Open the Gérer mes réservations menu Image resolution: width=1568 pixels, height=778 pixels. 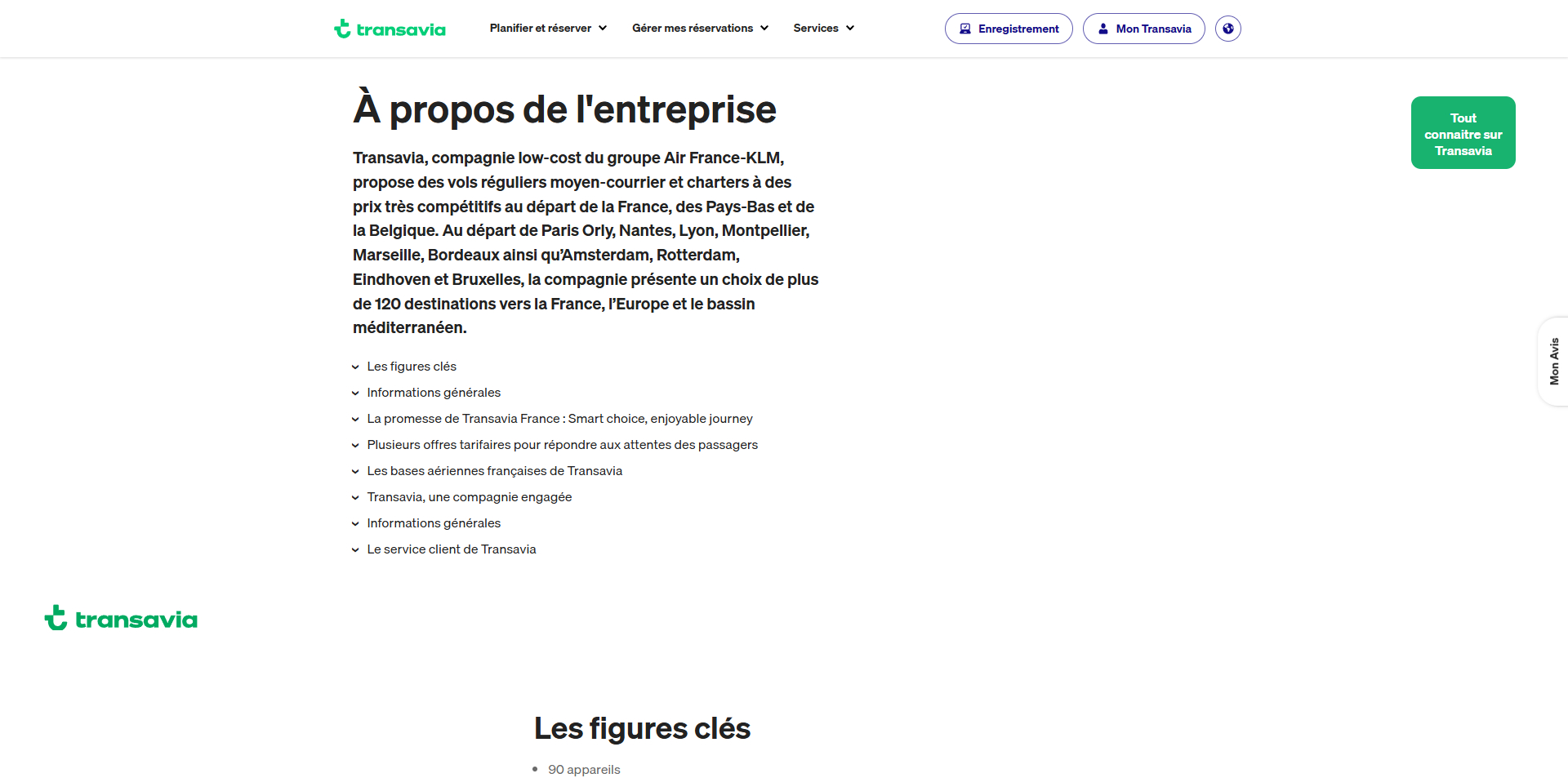[700, 28]
